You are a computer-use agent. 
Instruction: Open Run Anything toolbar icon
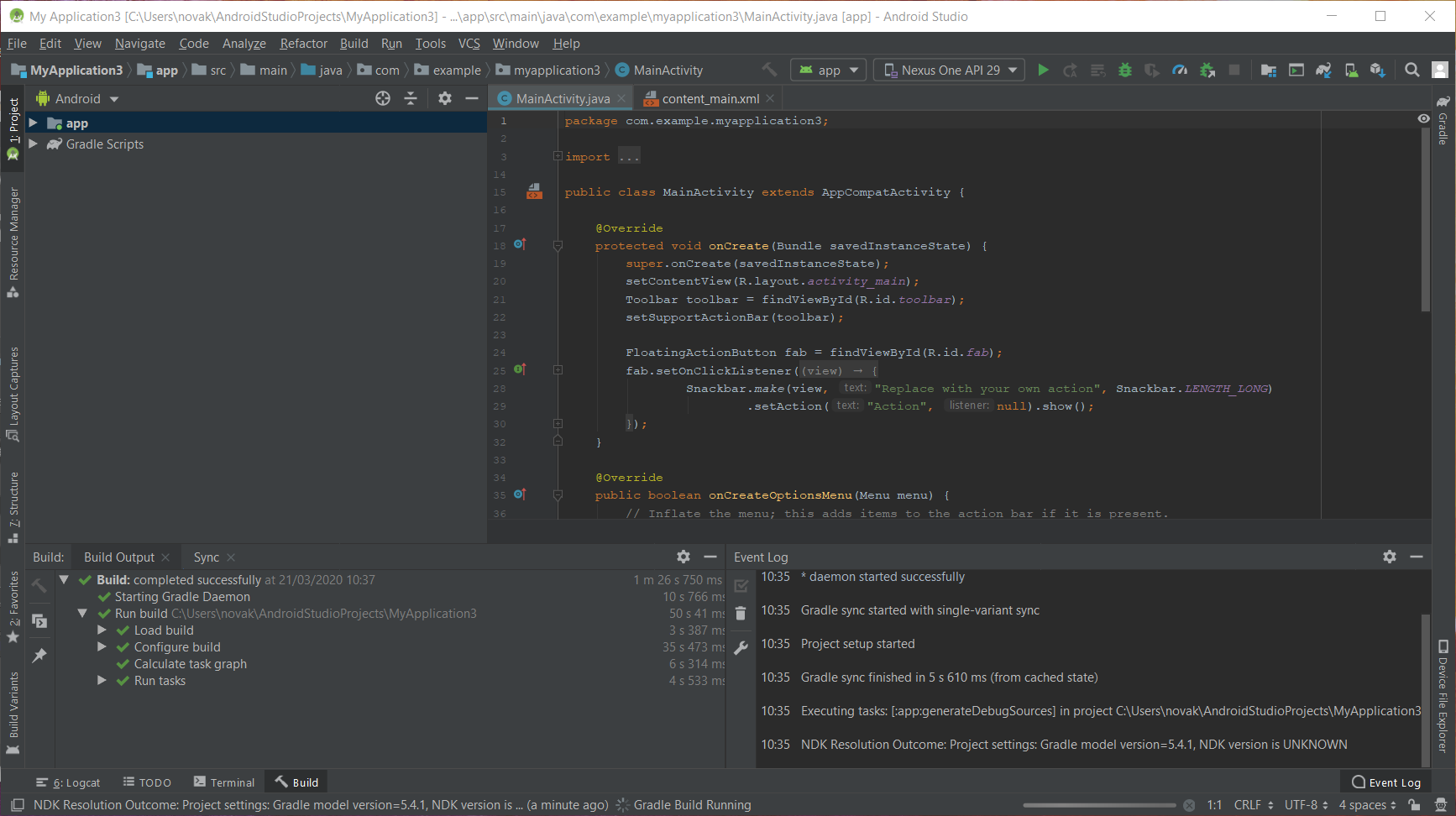click(x=1296, y=71)
